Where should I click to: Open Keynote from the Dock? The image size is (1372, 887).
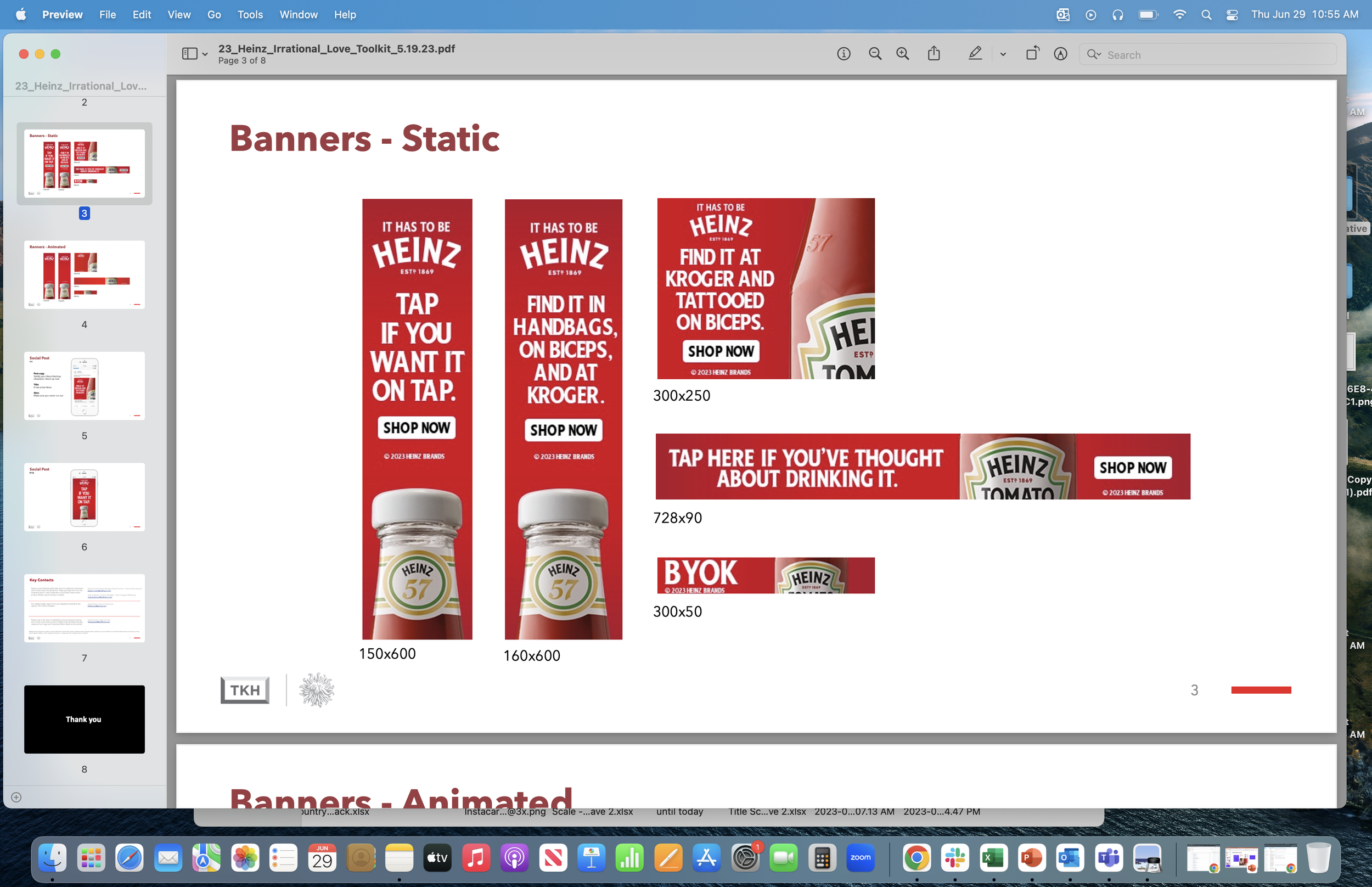coord(591,858)
